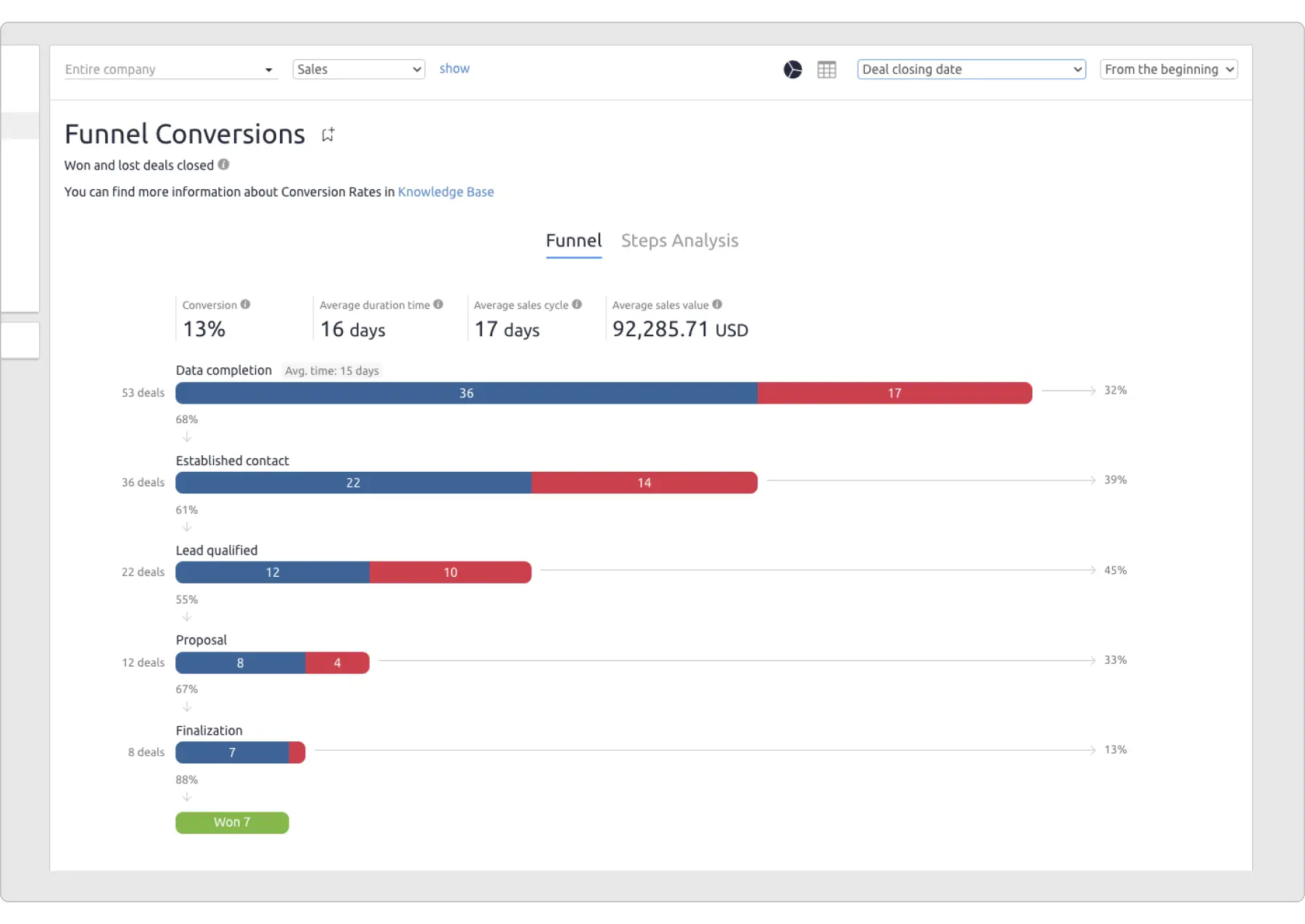Viewport: 1305px width, 924px height.
Task: Click the blue 7 bar in Finalization
Action: pyautogui.click(x=232, y=752)
